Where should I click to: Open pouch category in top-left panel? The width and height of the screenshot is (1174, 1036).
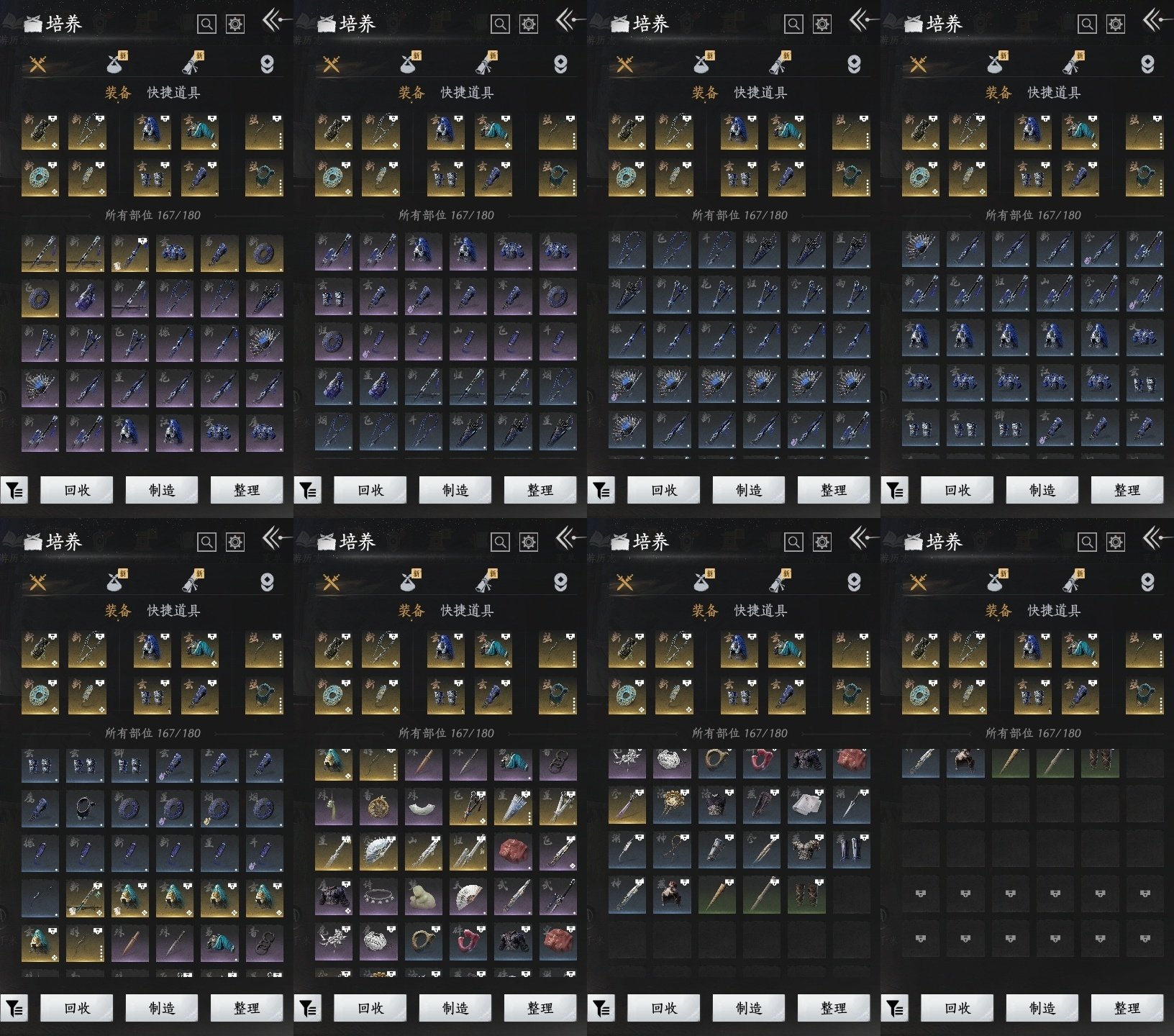[x=115, y=65]
